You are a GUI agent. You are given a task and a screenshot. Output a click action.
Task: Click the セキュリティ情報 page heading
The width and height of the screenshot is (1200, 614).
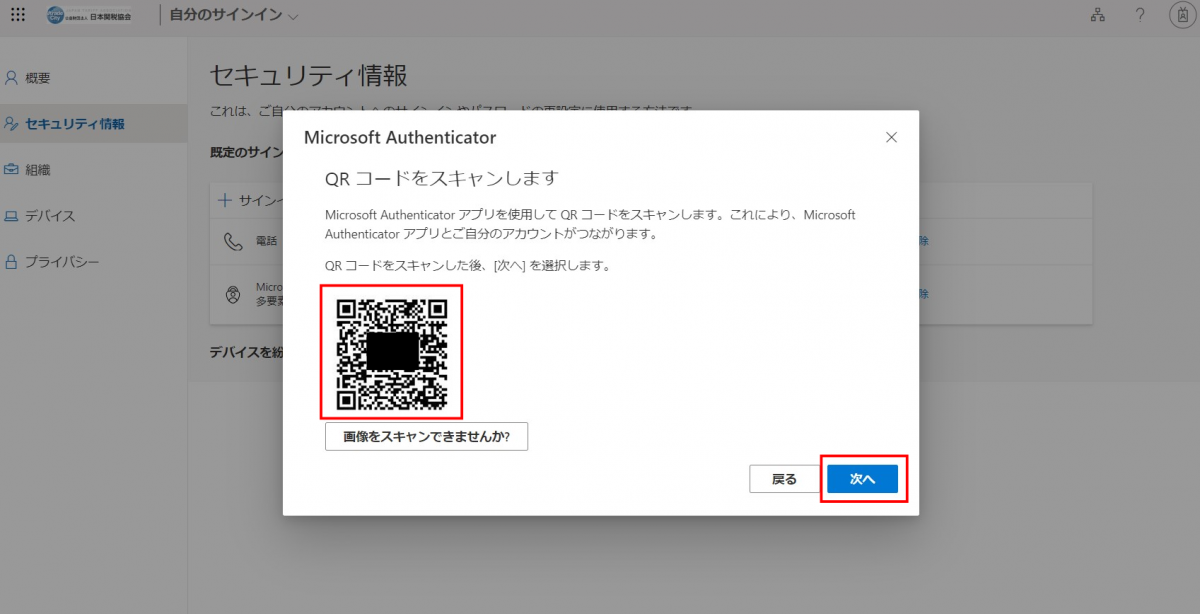[308, 76]
